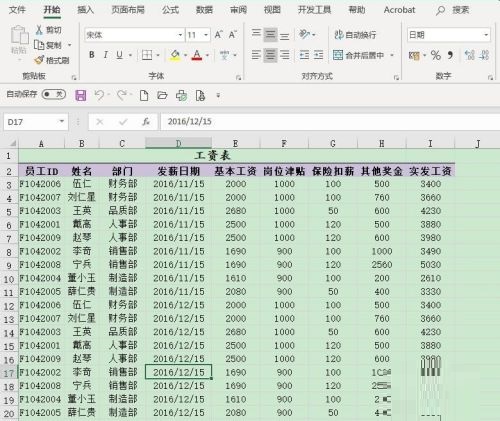Apply the yellow fill color
The height and width of the screenshot is (421, 500).
pos(175,55)
